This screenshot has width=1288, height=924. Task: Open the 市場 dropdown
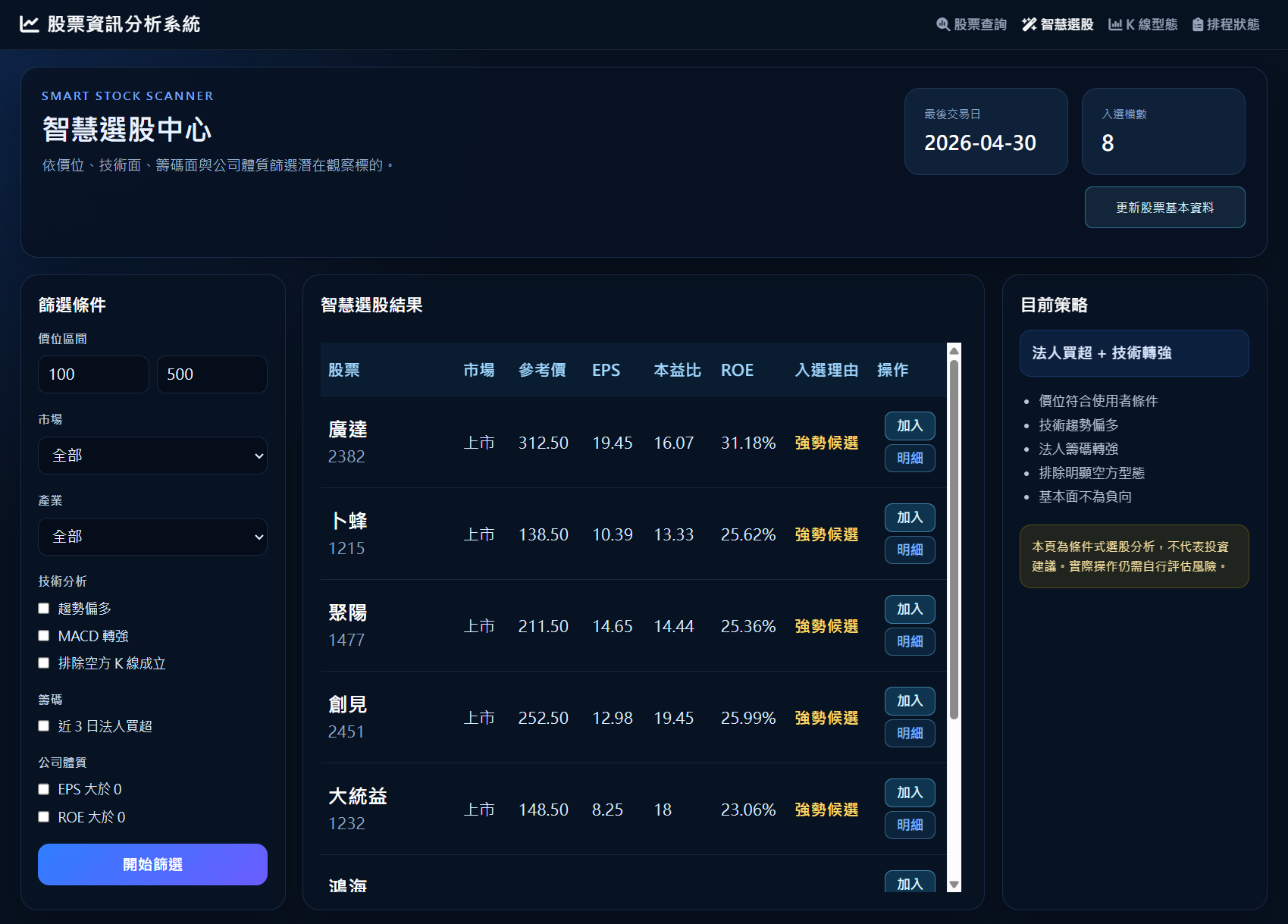tap(152, 456)
